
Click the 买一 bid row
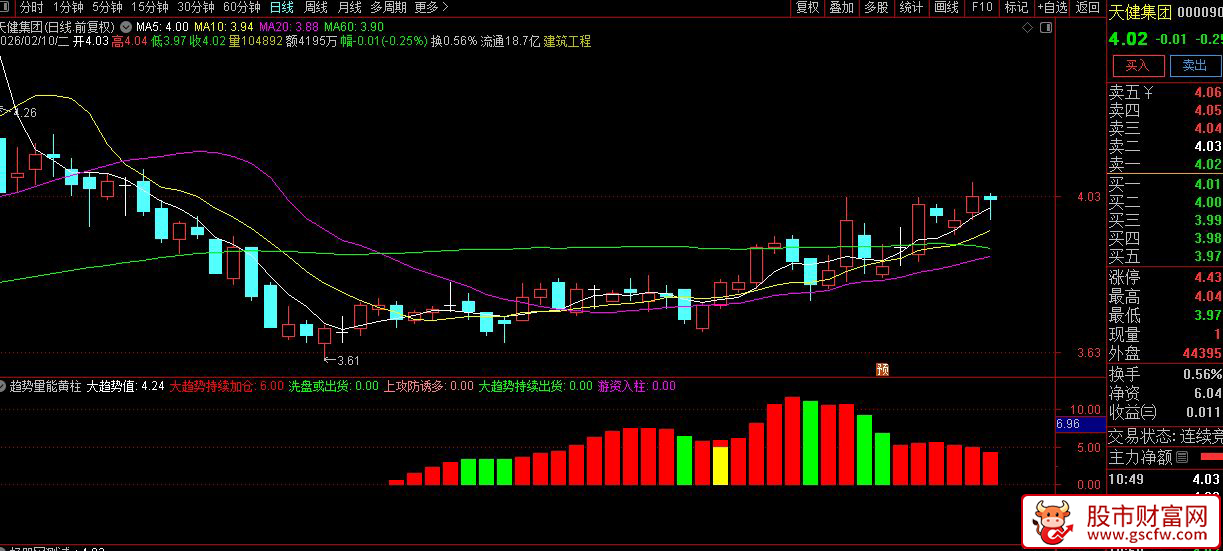[x=1165, y=184]
